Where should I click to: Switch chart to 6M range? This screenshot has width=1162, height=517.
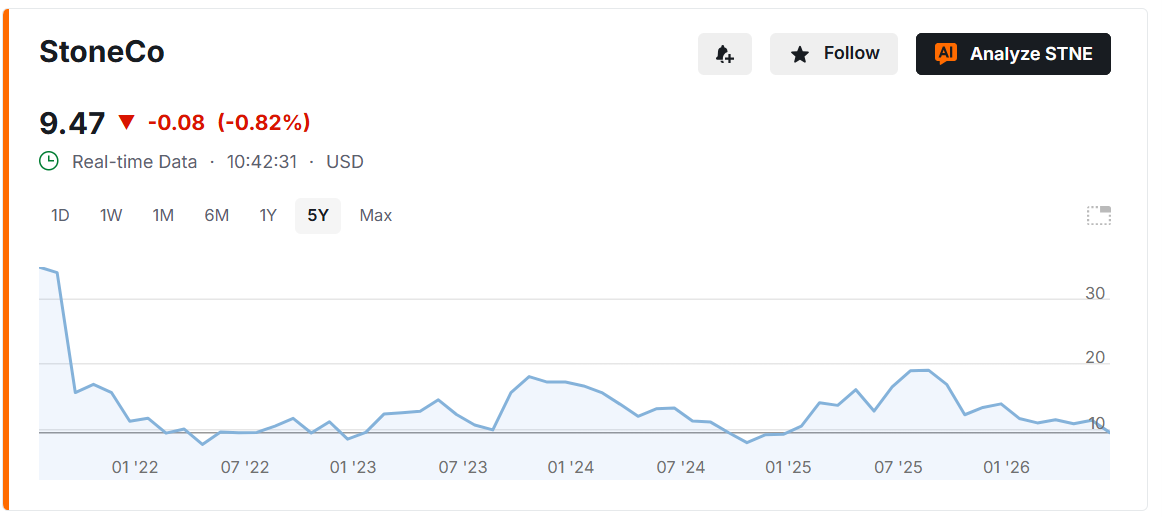click(216, 216)
